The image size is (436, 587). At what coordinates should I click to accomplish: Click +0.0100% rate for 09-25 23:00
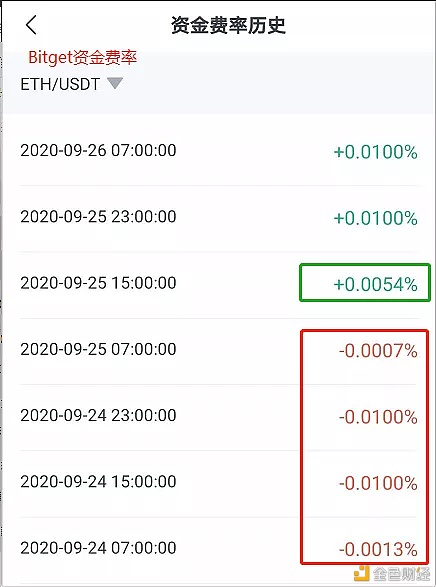tap(375, 218)
